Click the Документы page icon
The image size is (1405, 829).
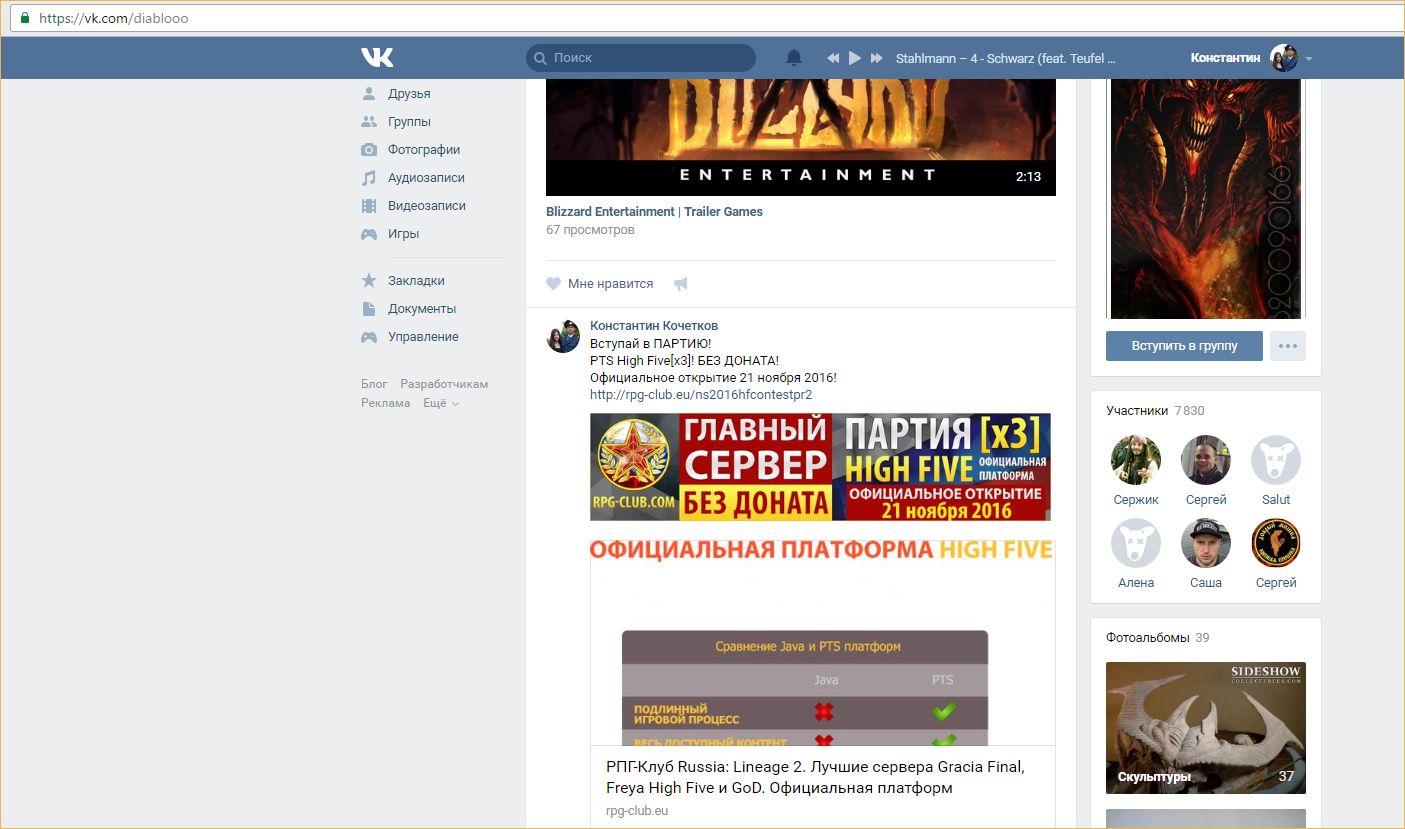tap(369, 309)
